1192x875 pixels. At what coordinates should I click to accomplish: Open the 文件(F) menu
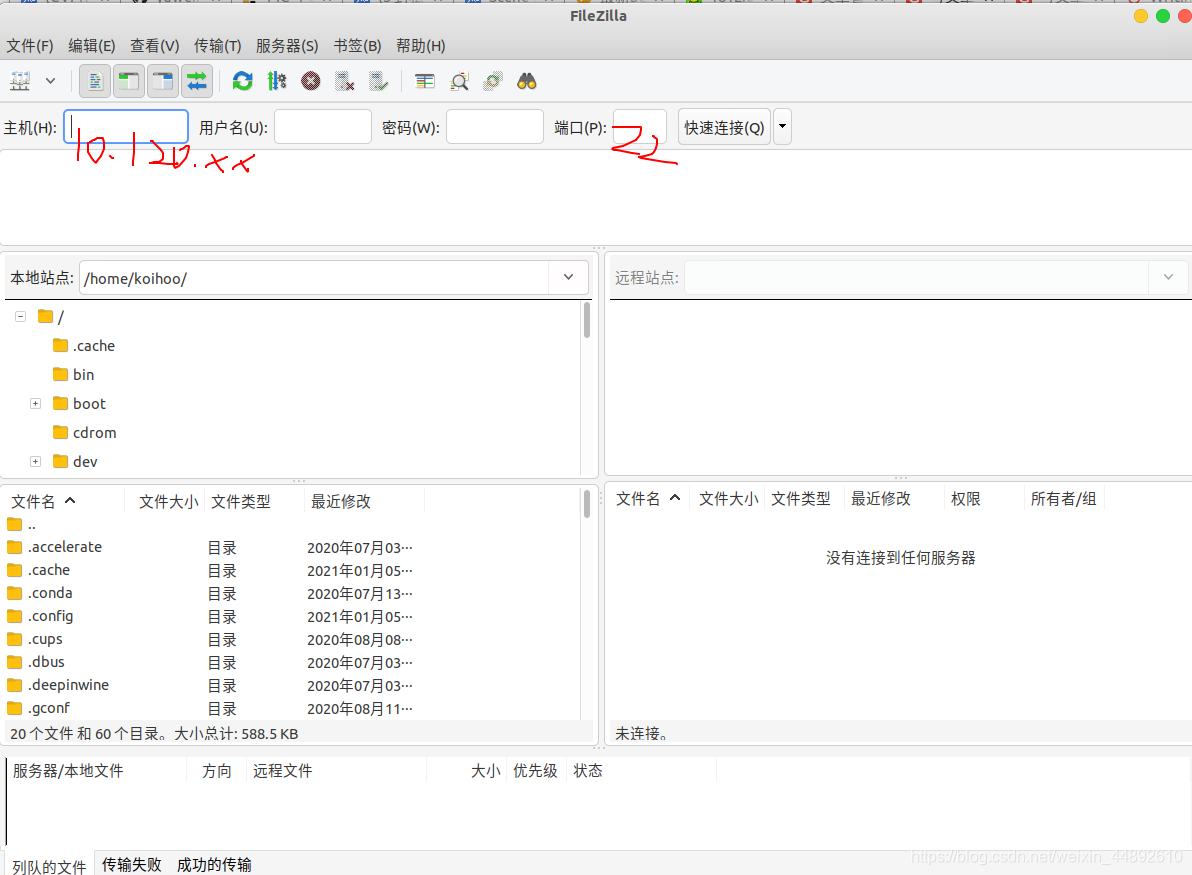pyautogui.click(x=30, y=46)
